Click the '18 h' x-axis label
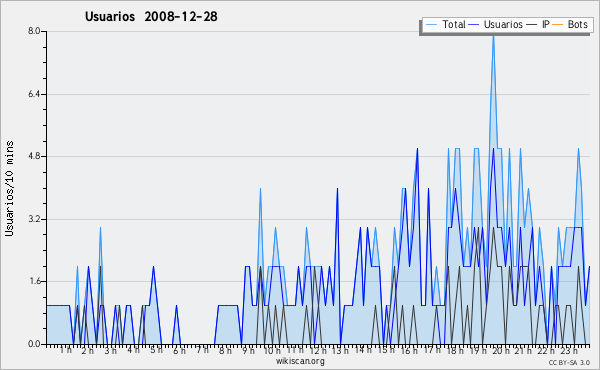 (x=455, y=351)
